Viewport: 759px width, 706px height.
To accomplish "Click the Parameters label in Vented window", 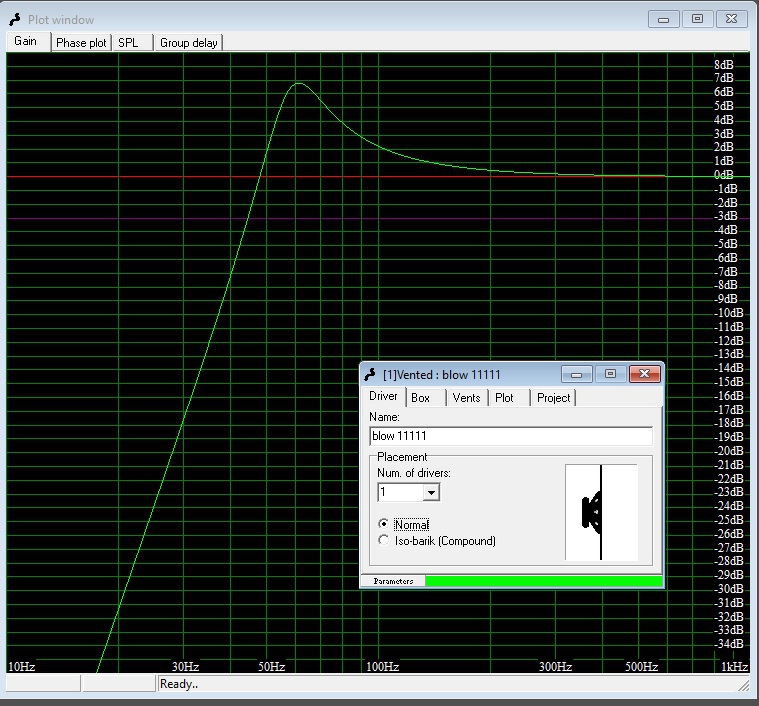I will click(x=393, y=581).
